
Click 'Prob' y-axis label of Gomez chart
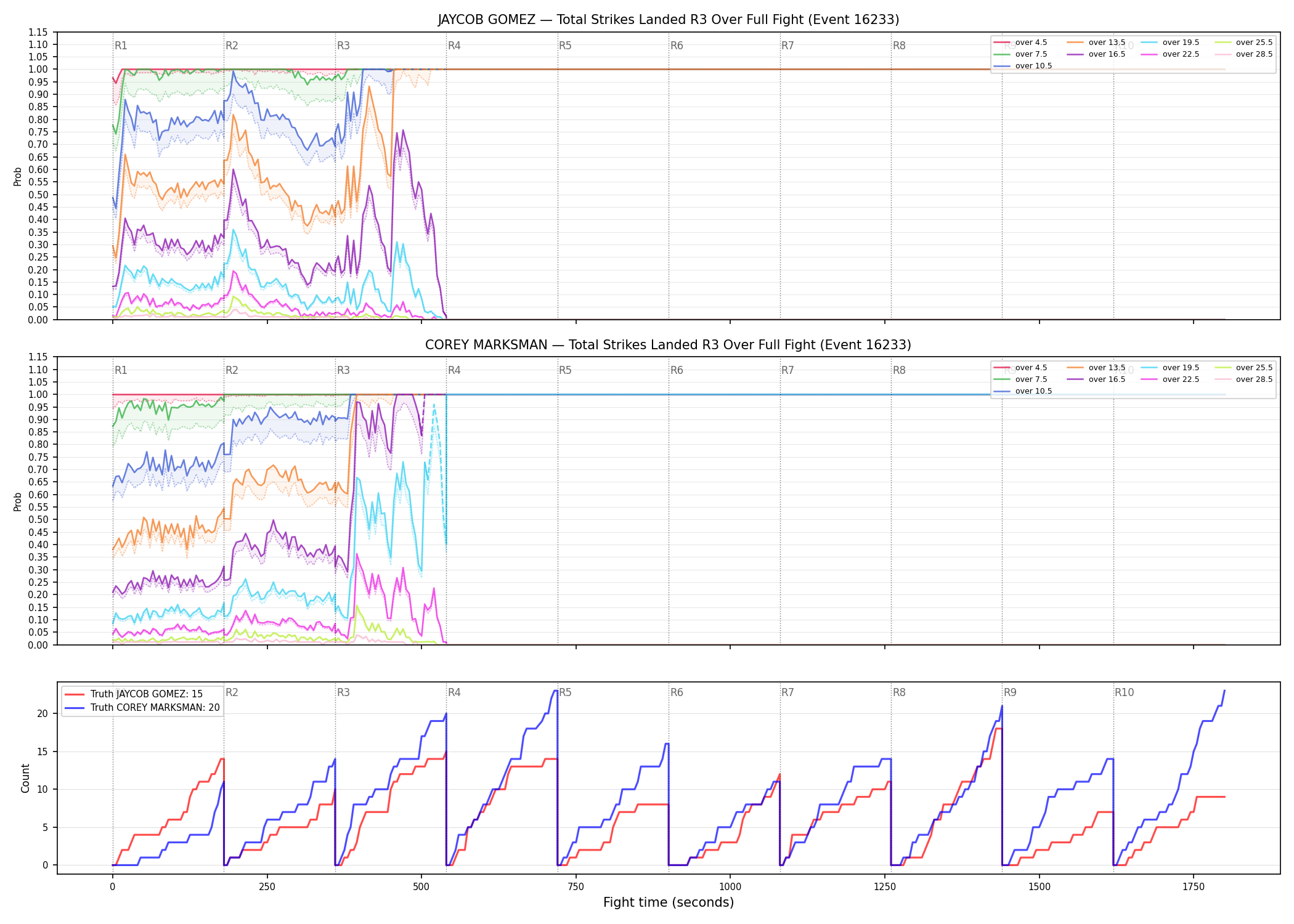pos(18,176)
